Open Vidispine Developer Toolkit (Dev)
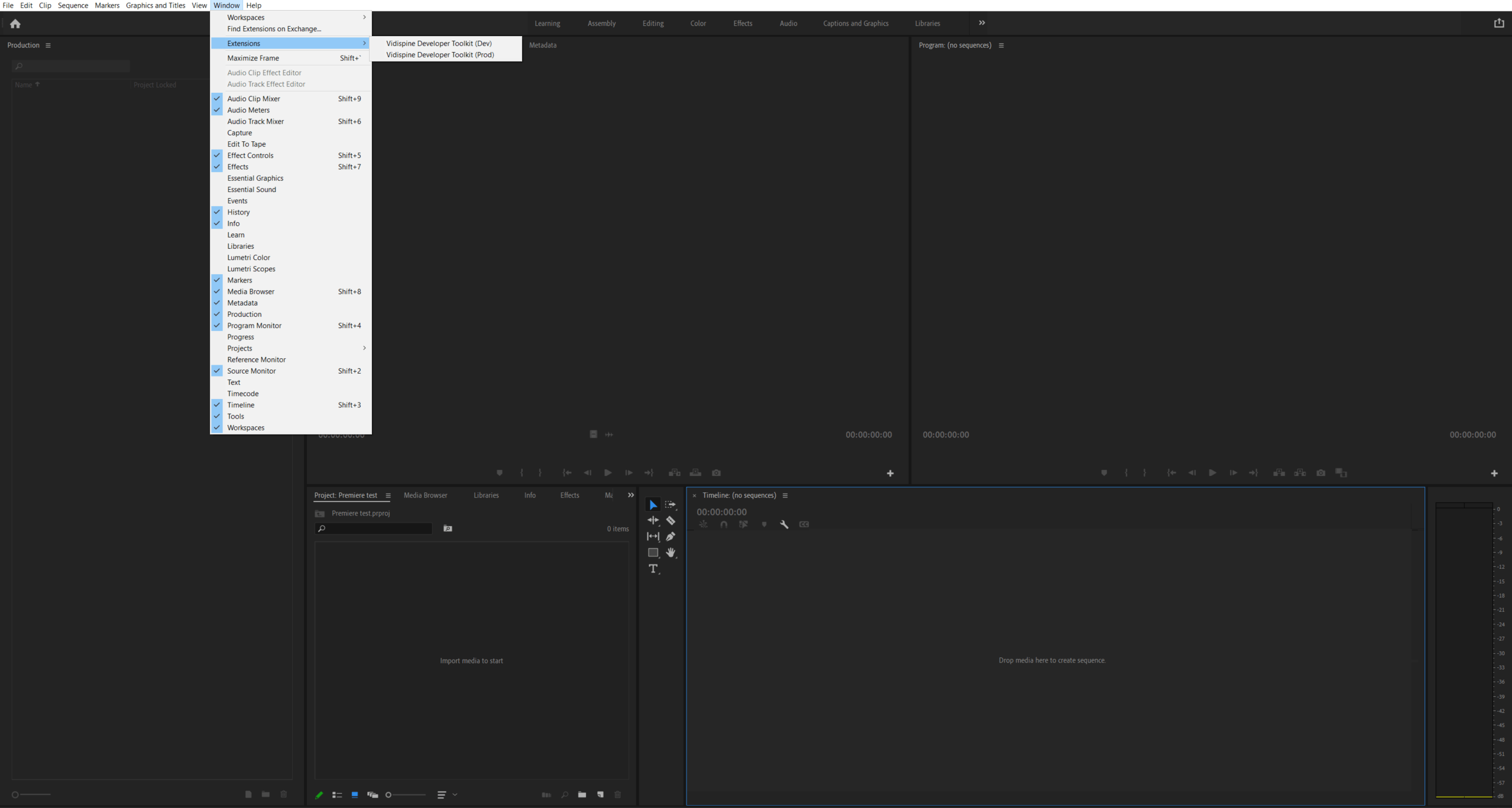This screenshot has height=808, width=1512. pyautogui.click(x=439, y=43)
